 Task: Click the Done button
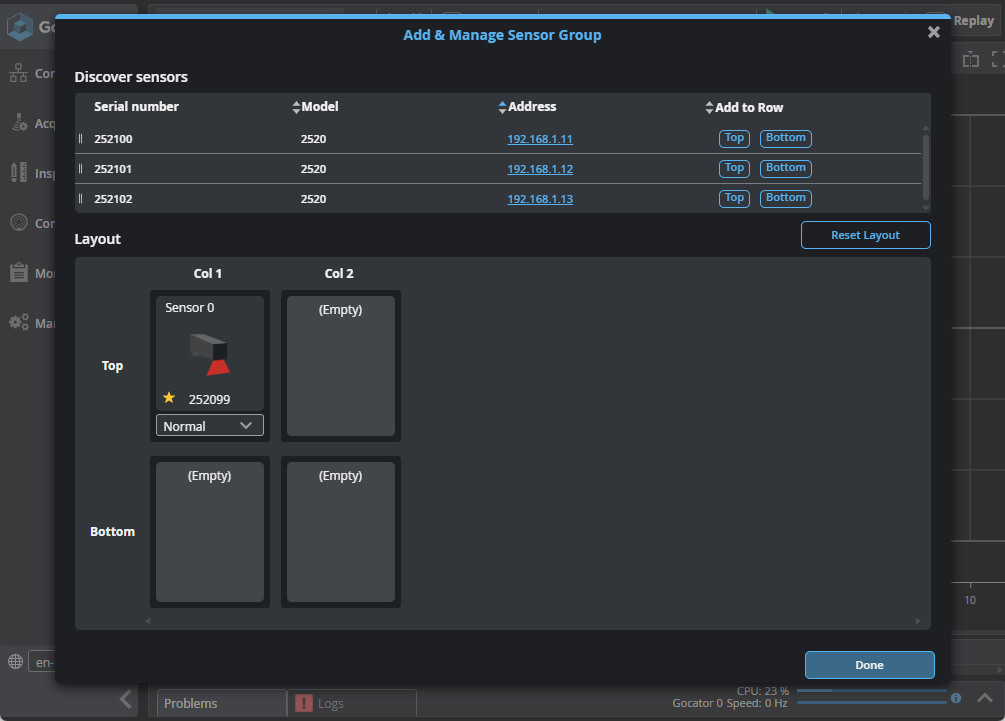(869, 665)
